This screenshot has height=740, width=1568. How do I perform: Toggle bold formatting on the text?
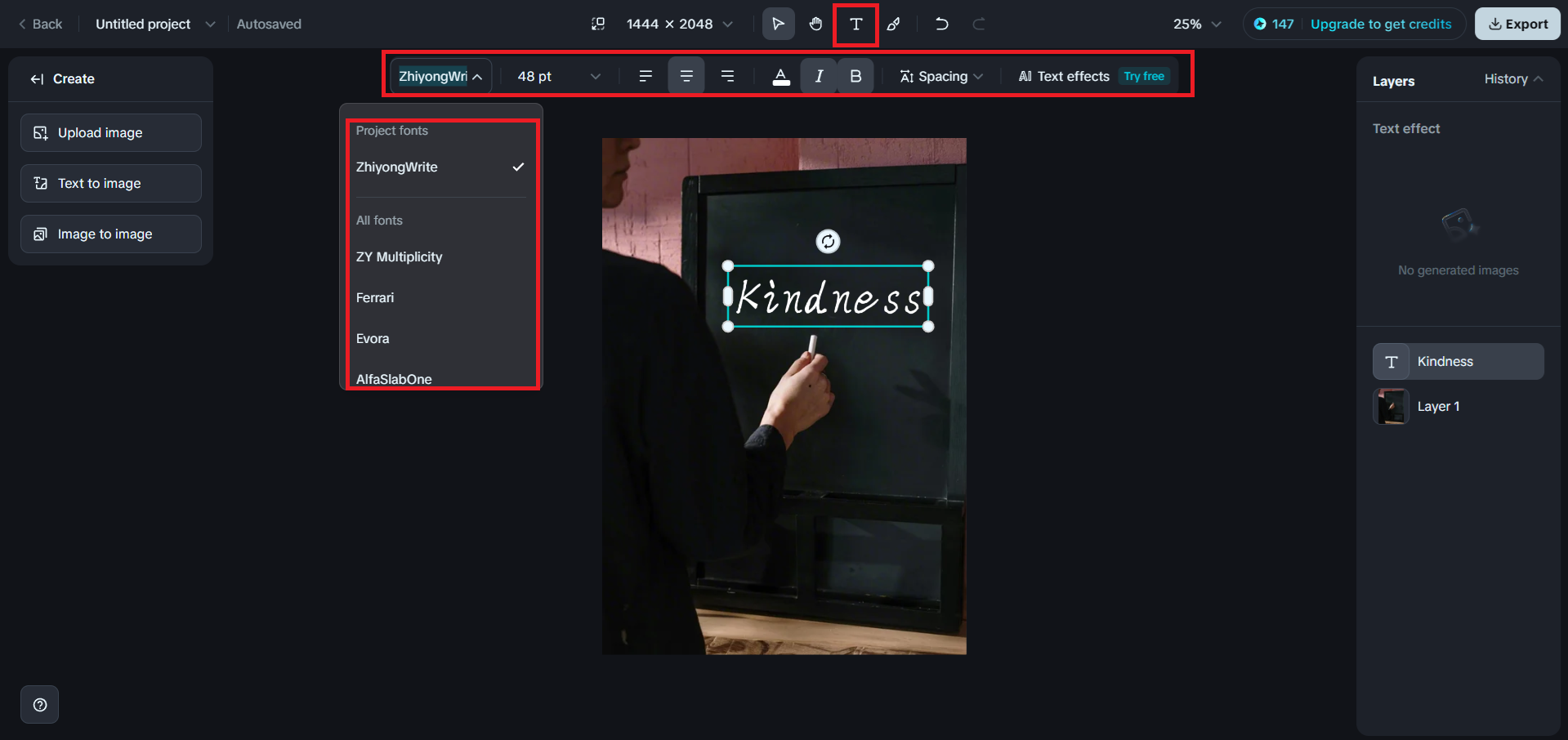(855, 76)
